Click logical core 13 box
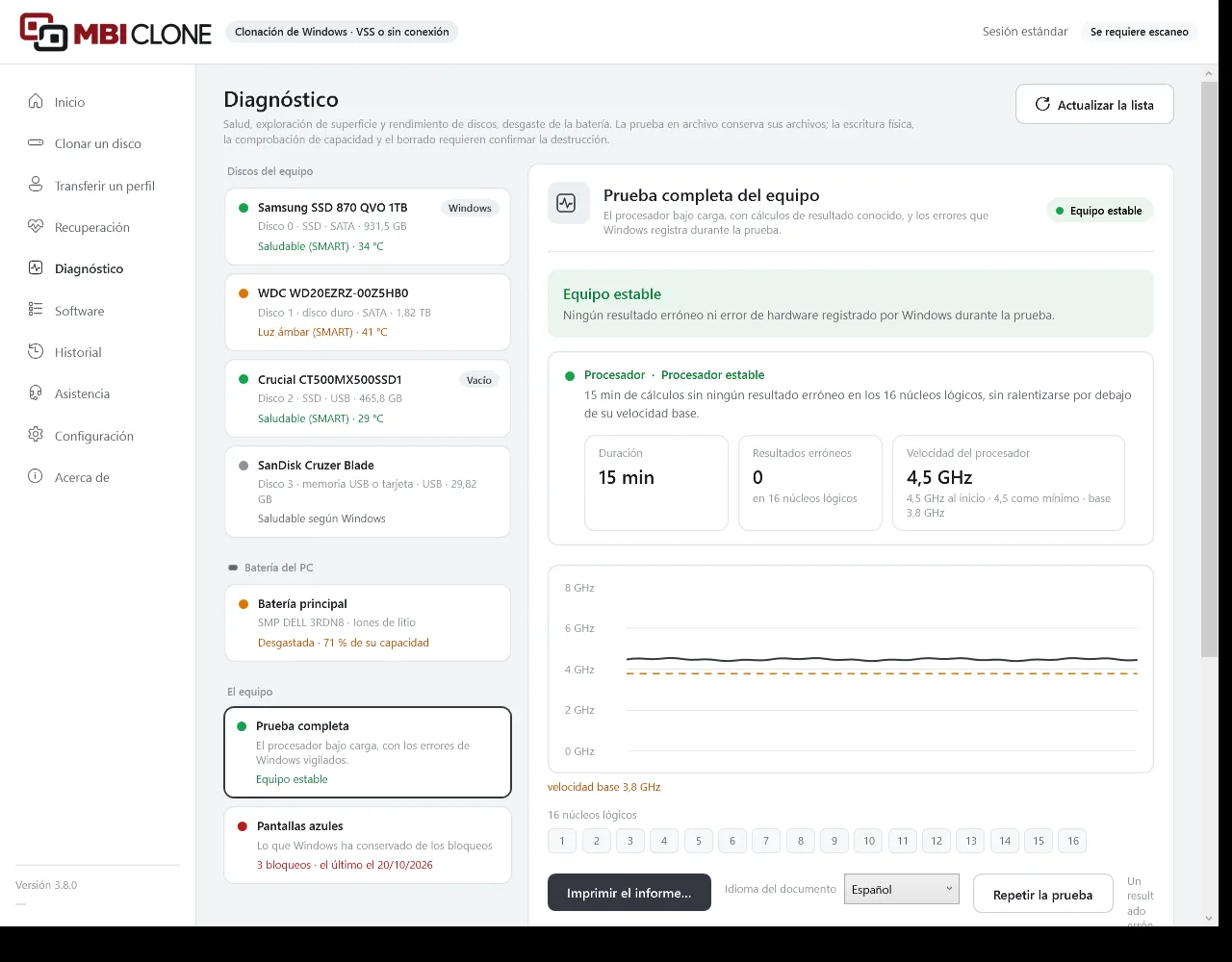This screenshot has width=1232, height=962. pos(971,841)
